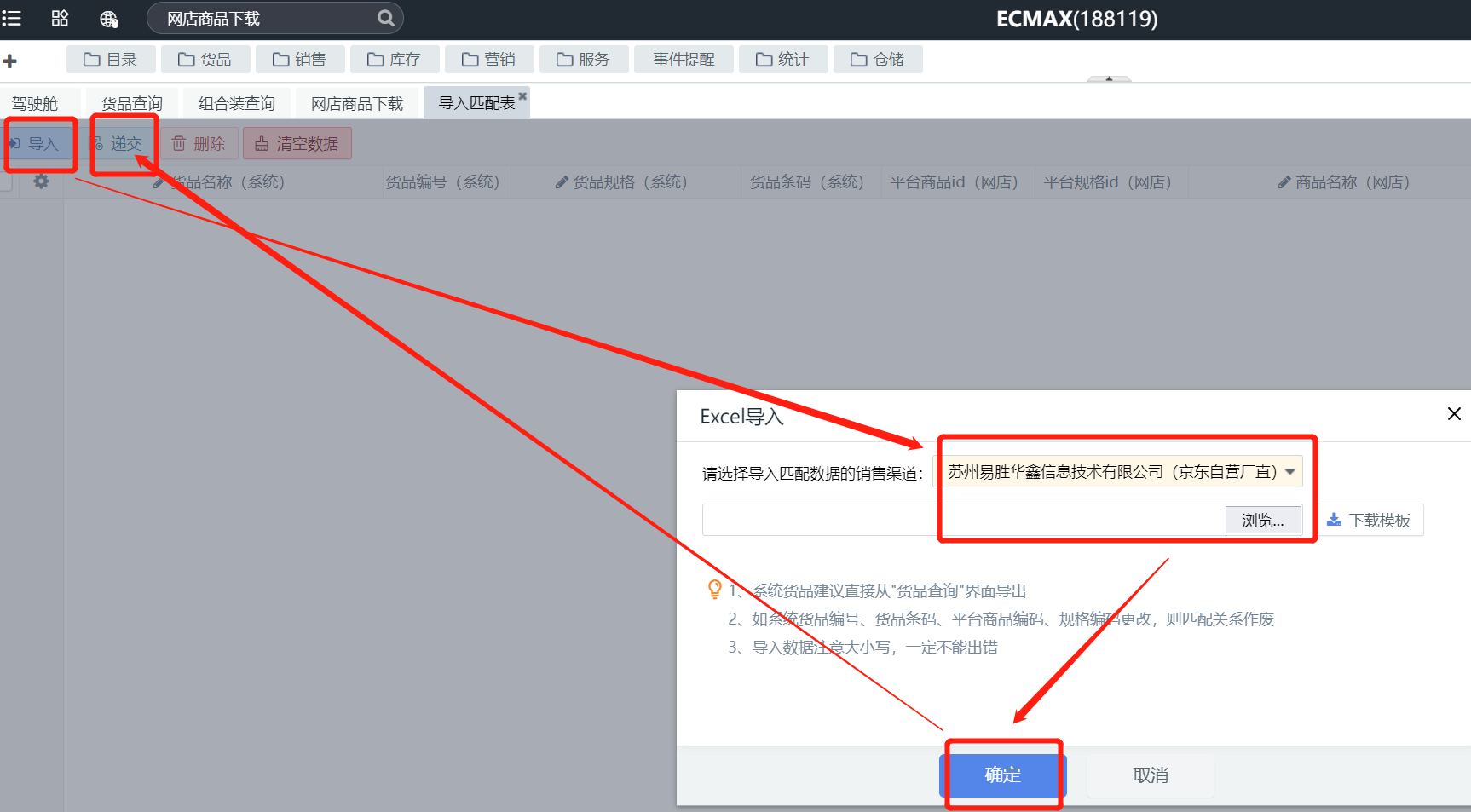Viewport: 1471px width, 812px height.
Task: Click the globe network icon
Action: (109, 19)
